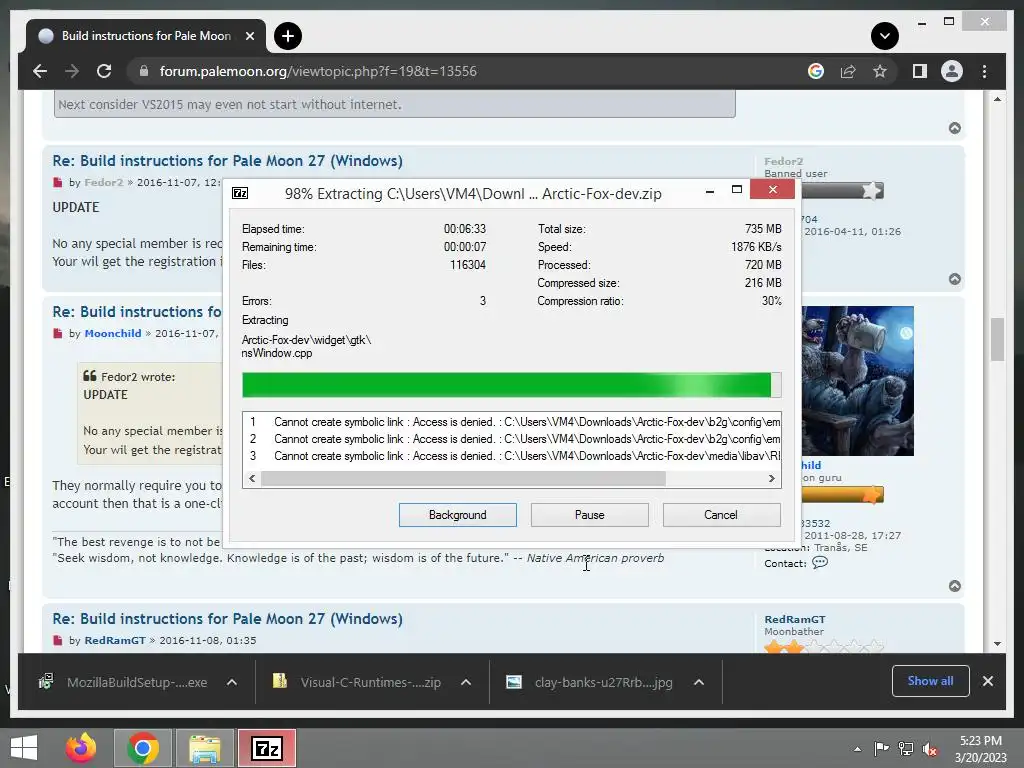The image size is (1024, 768).
Task: Switch to 7-Zip in the taskbar
Action: 267,748
